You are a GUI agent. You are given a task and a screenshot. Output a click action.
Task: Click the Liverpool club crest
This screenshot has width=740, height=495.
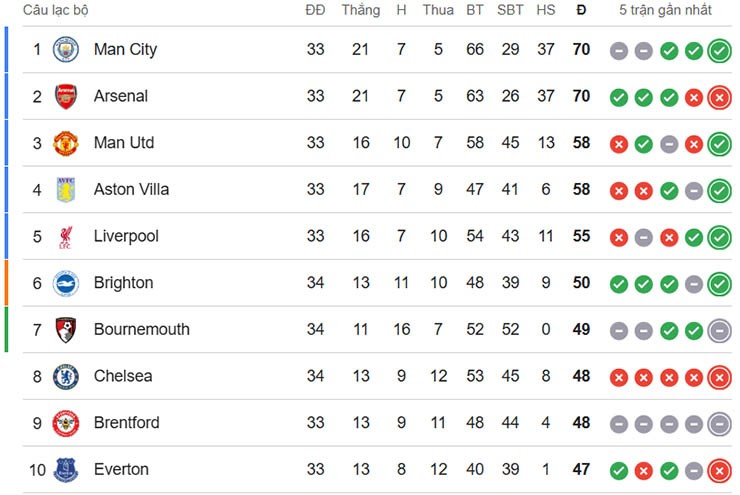(x=65, y=237)
